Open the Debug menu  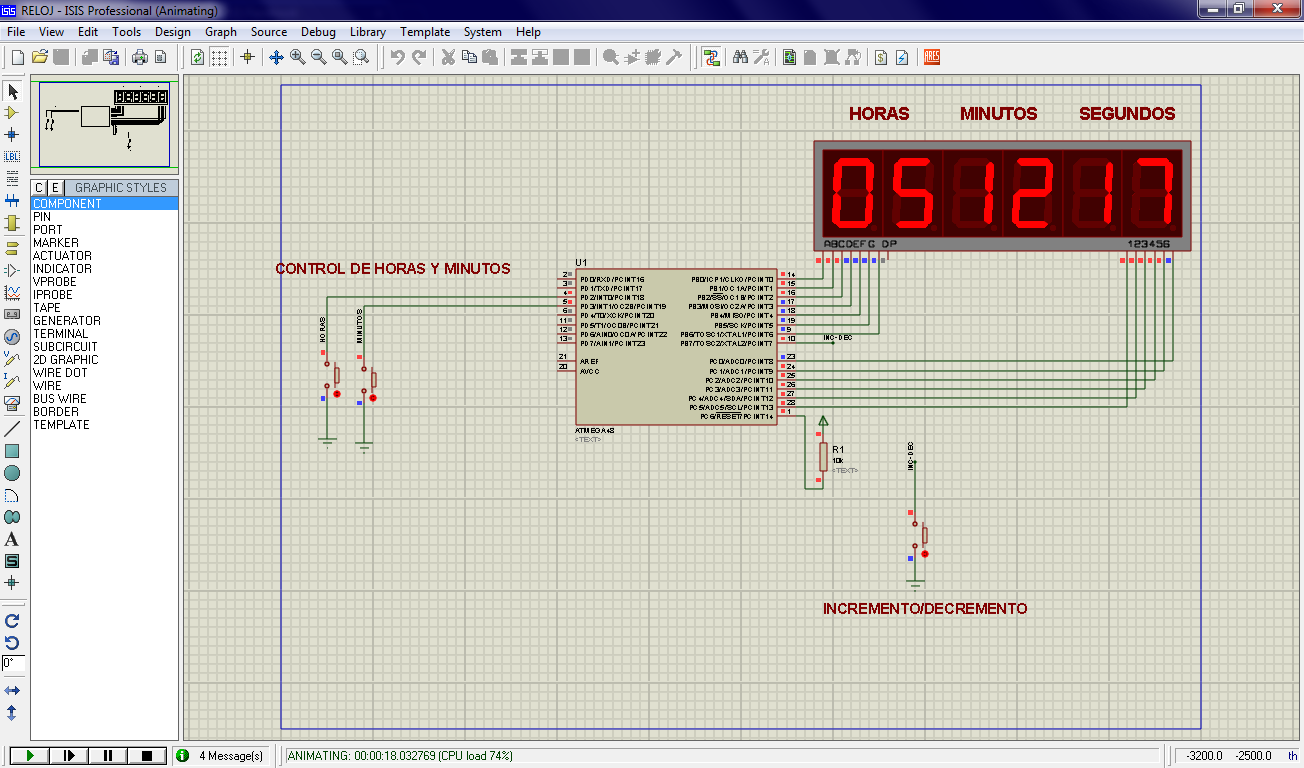pyautogui.click(x=318, y=31)
